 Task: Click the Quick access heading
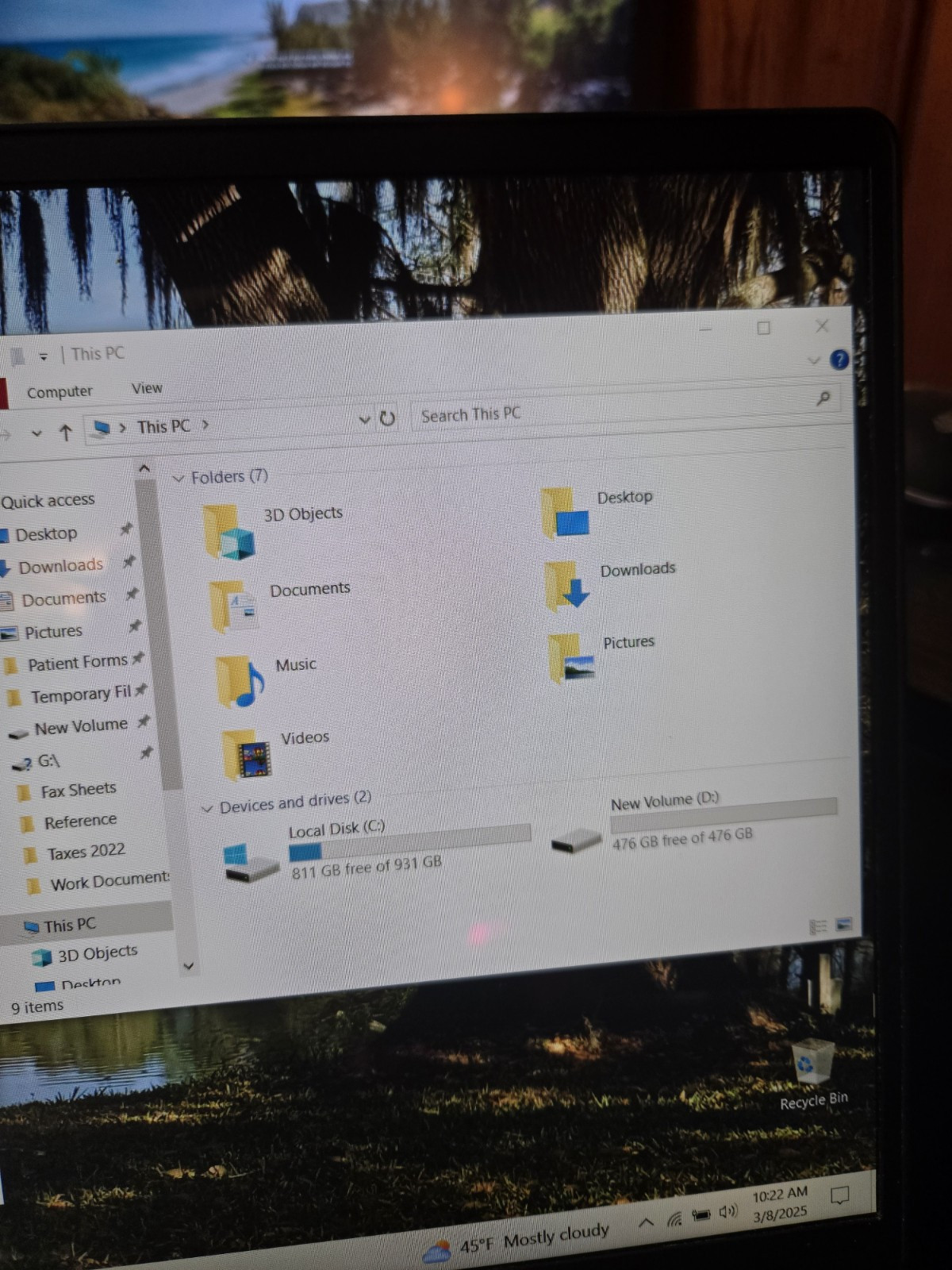[48, 501]
